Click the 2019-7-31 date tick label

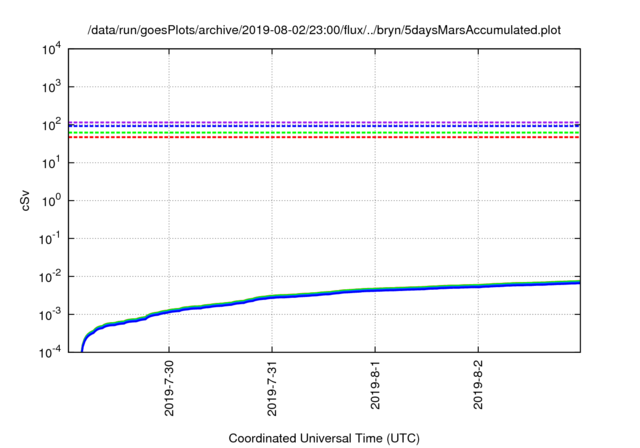tap(272, 388)
